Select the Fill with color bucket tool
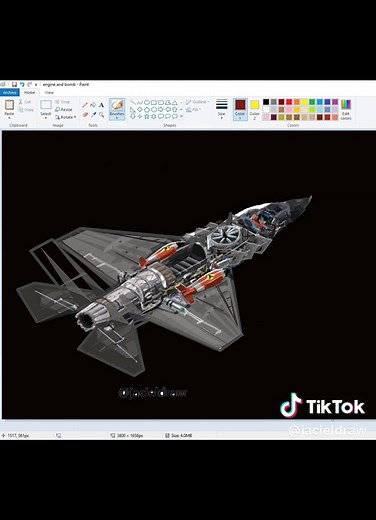This screenshot has height=520, width=376. (93, 105)
